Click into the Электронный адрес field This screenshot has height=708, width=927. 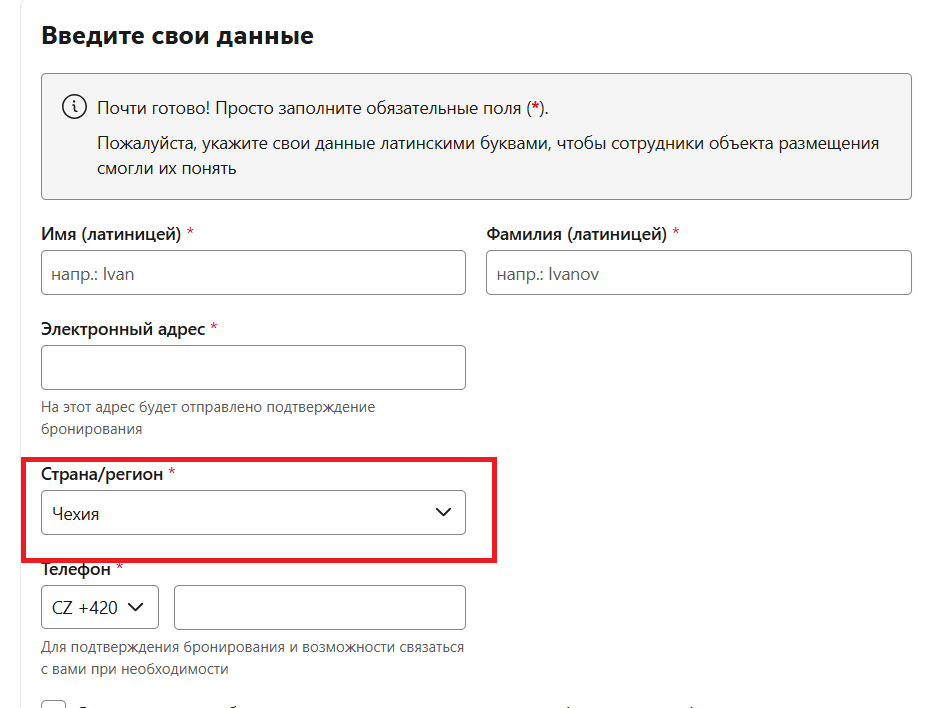(x=253, y=368)
